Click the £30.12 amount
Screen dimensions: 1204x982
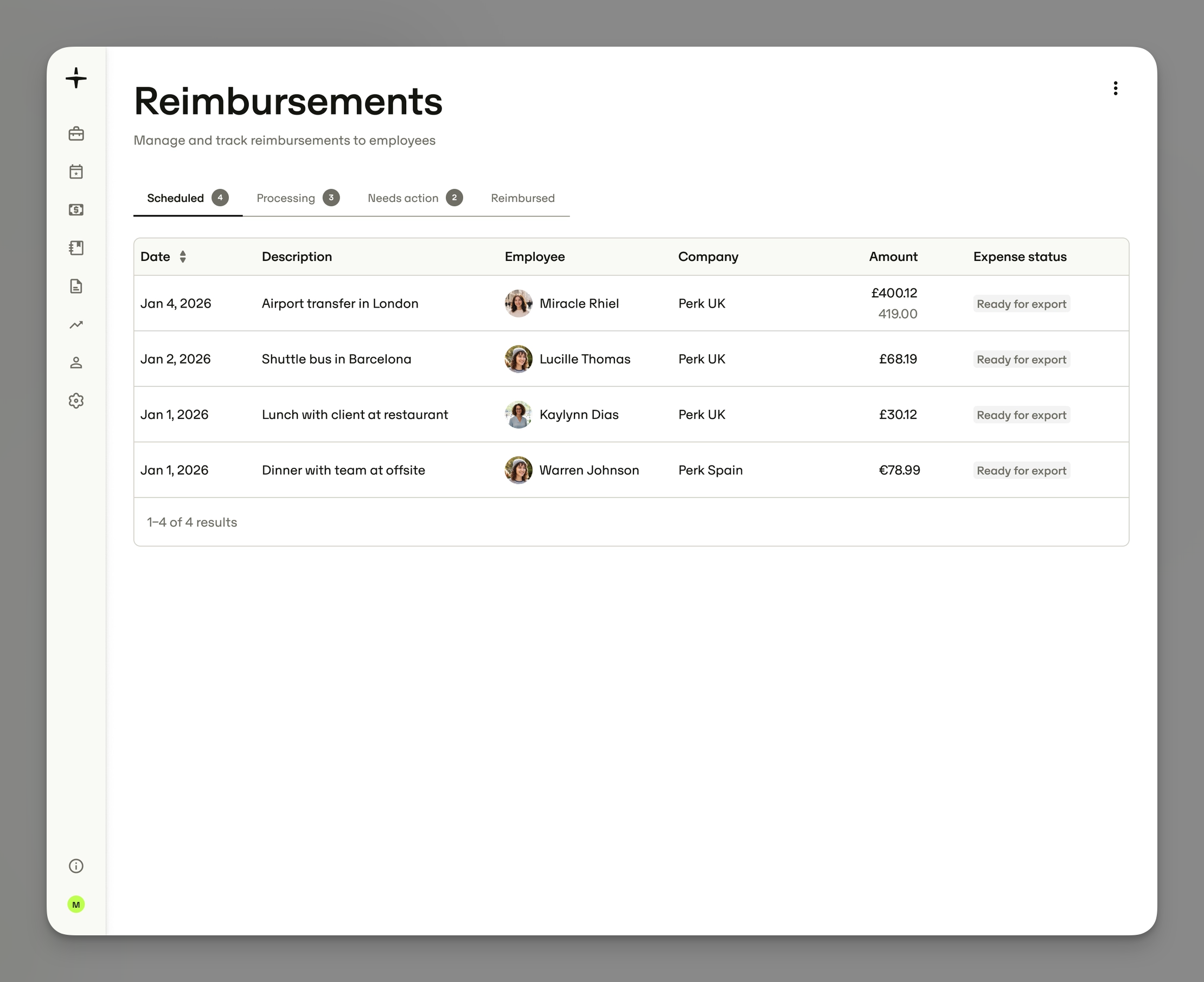(x=898, y=414)
